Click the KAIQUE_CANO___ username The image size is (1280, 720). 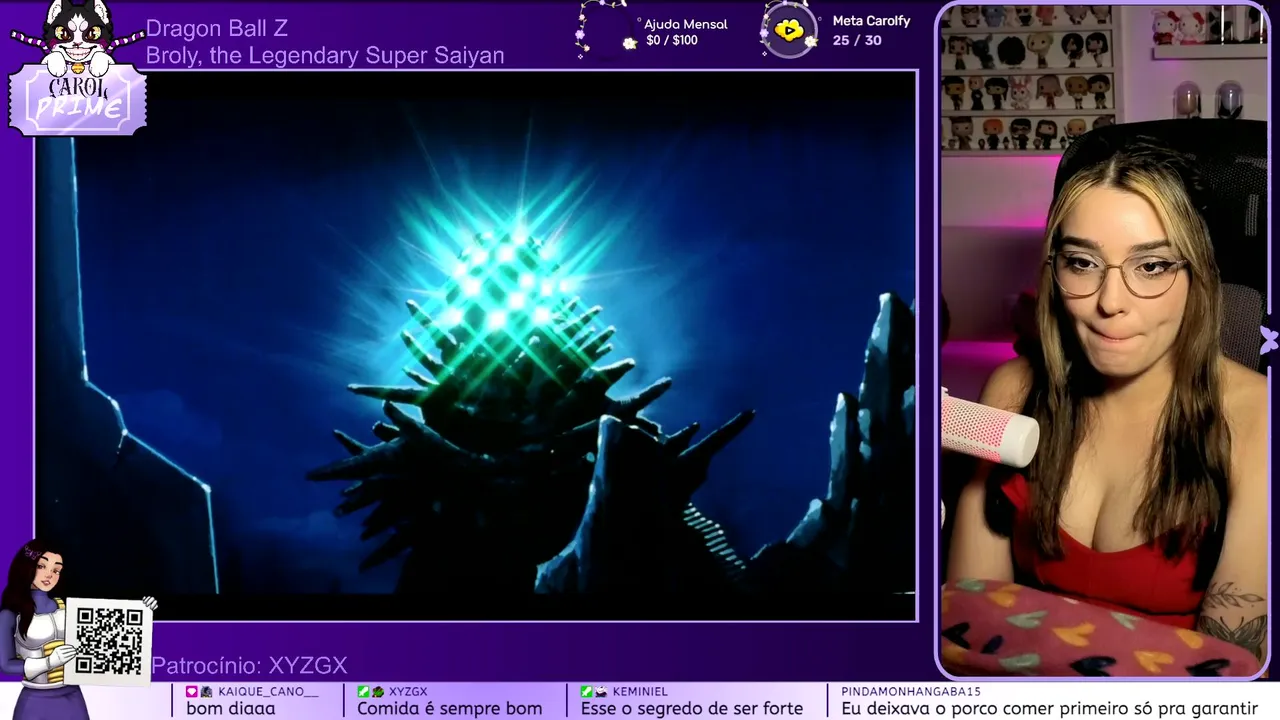point(267,691)
